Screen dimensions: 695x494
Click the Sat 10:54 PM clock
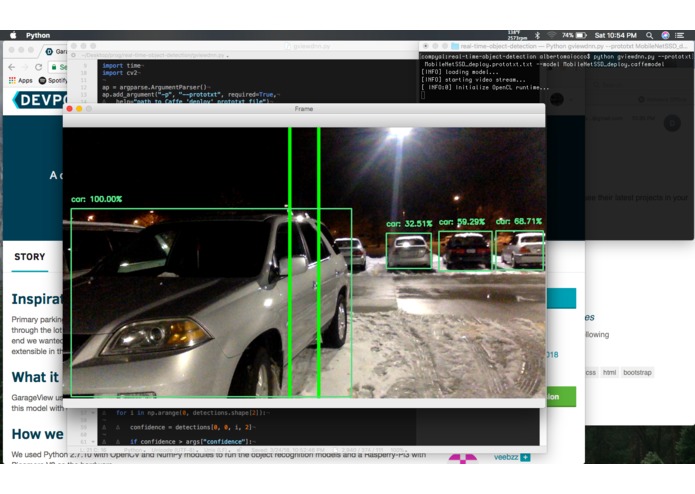tap(615, 35)
